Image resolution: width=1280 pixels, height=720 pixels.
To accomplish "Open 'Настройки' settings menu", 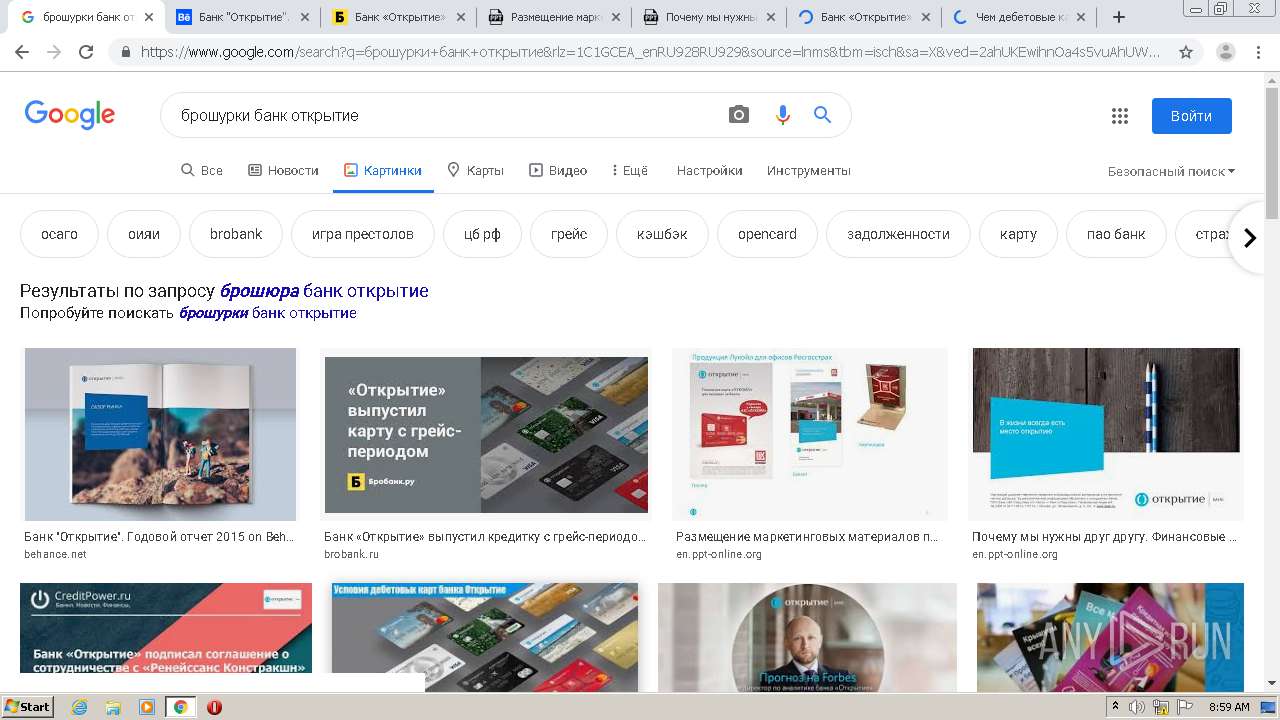I will (710, 171).
